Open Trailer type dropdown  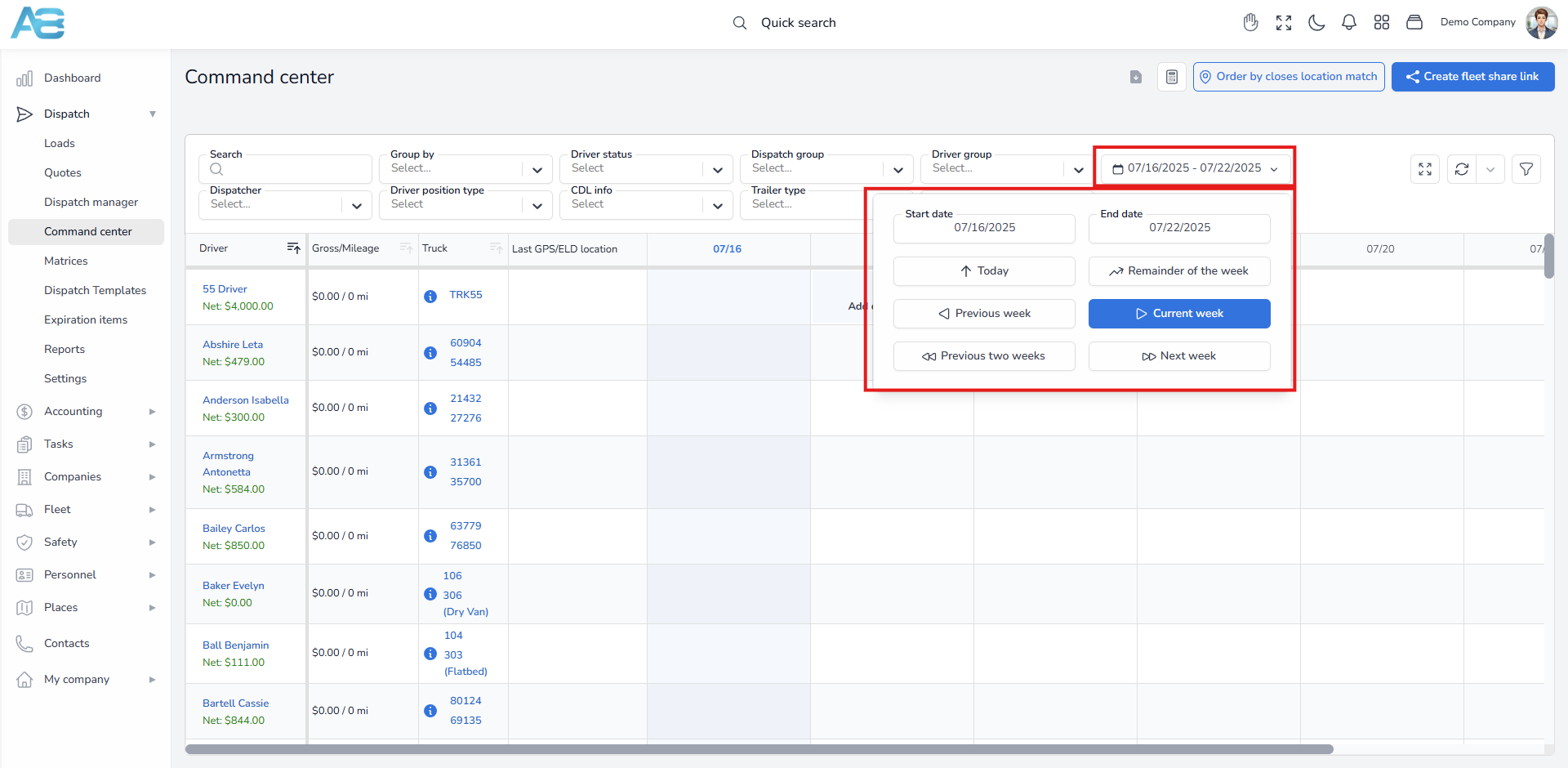coord(804,205)
